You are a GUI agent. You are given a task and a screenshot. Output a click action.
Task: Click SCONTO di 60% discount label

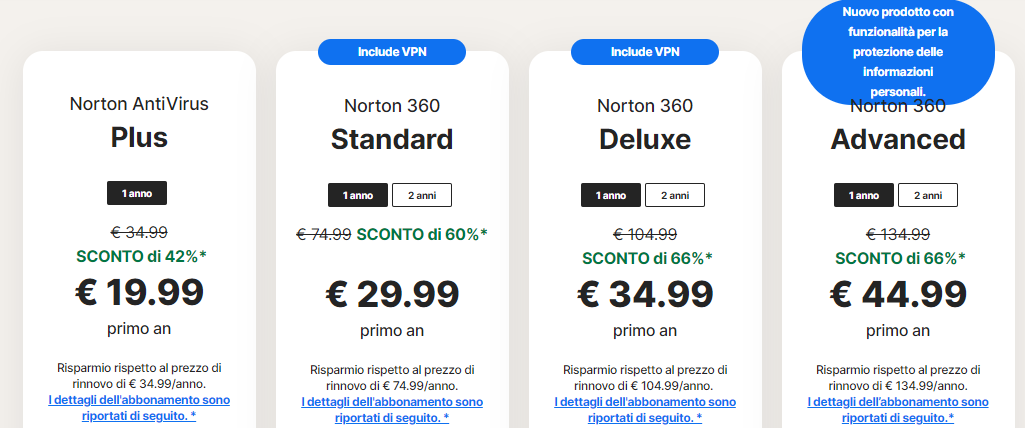point(422,234)
